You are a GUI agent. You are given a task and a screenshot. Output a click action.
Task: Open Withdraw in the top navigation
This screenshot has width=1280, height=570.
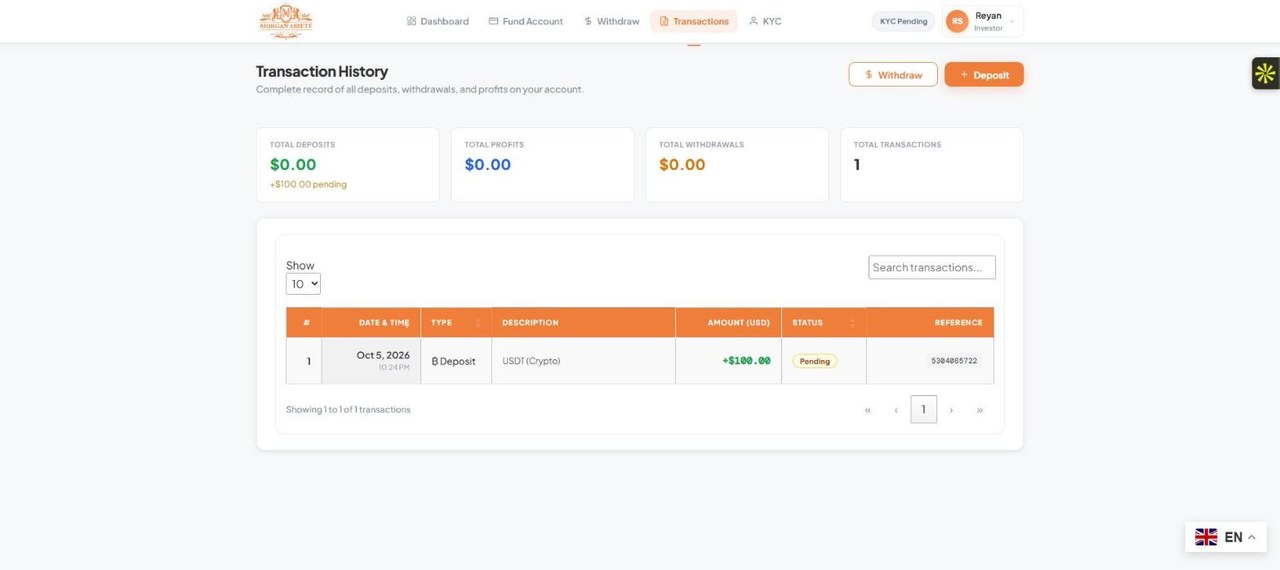point(611,21)
